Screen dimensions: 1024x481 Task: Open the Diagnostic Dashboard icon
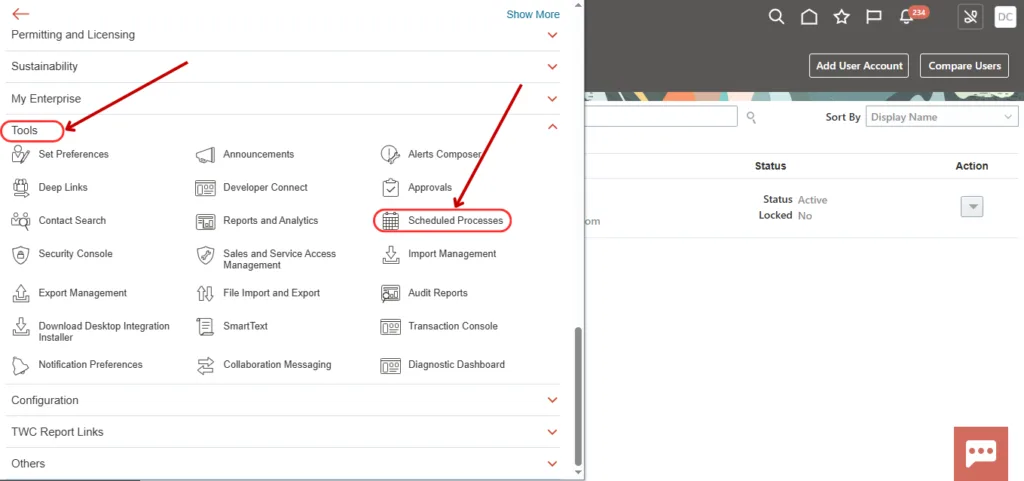click(391, 365)
